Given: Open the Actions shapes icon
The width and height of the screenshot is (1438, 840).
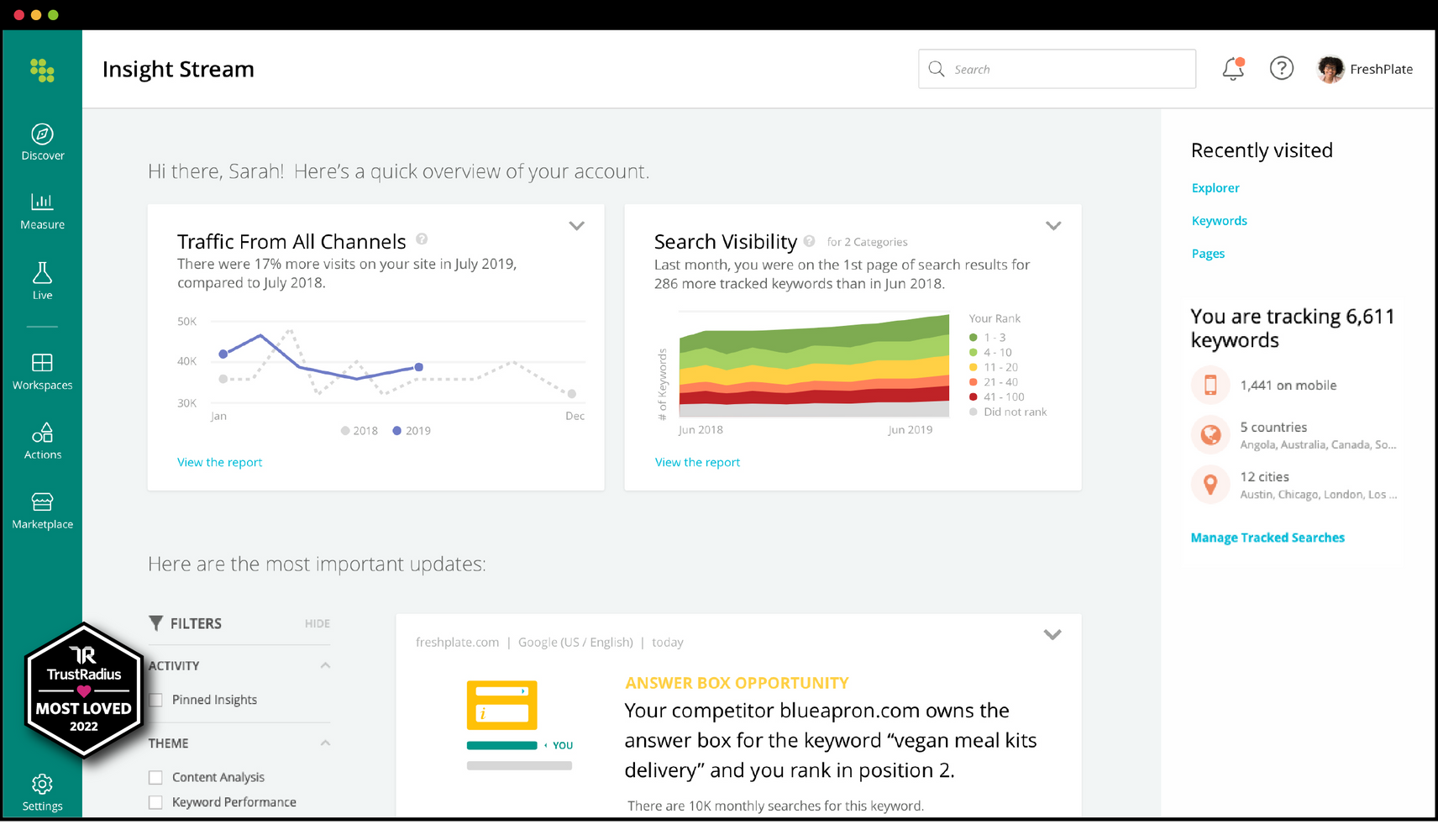Looking at the screenshot, I should tap(42, 432).
